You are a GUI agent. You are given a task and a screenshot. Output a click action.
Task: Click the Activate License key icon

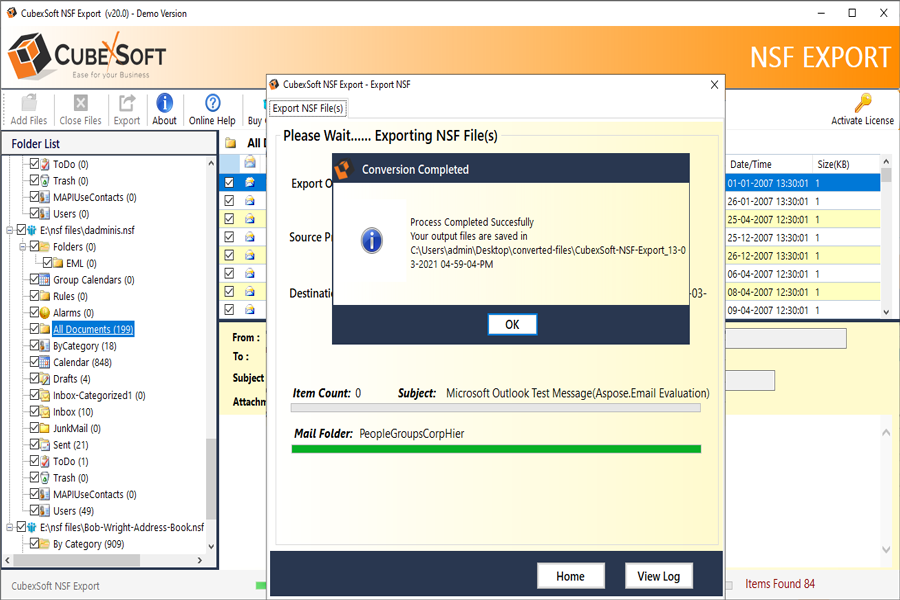pyautogui.click(x=862, y=103)
